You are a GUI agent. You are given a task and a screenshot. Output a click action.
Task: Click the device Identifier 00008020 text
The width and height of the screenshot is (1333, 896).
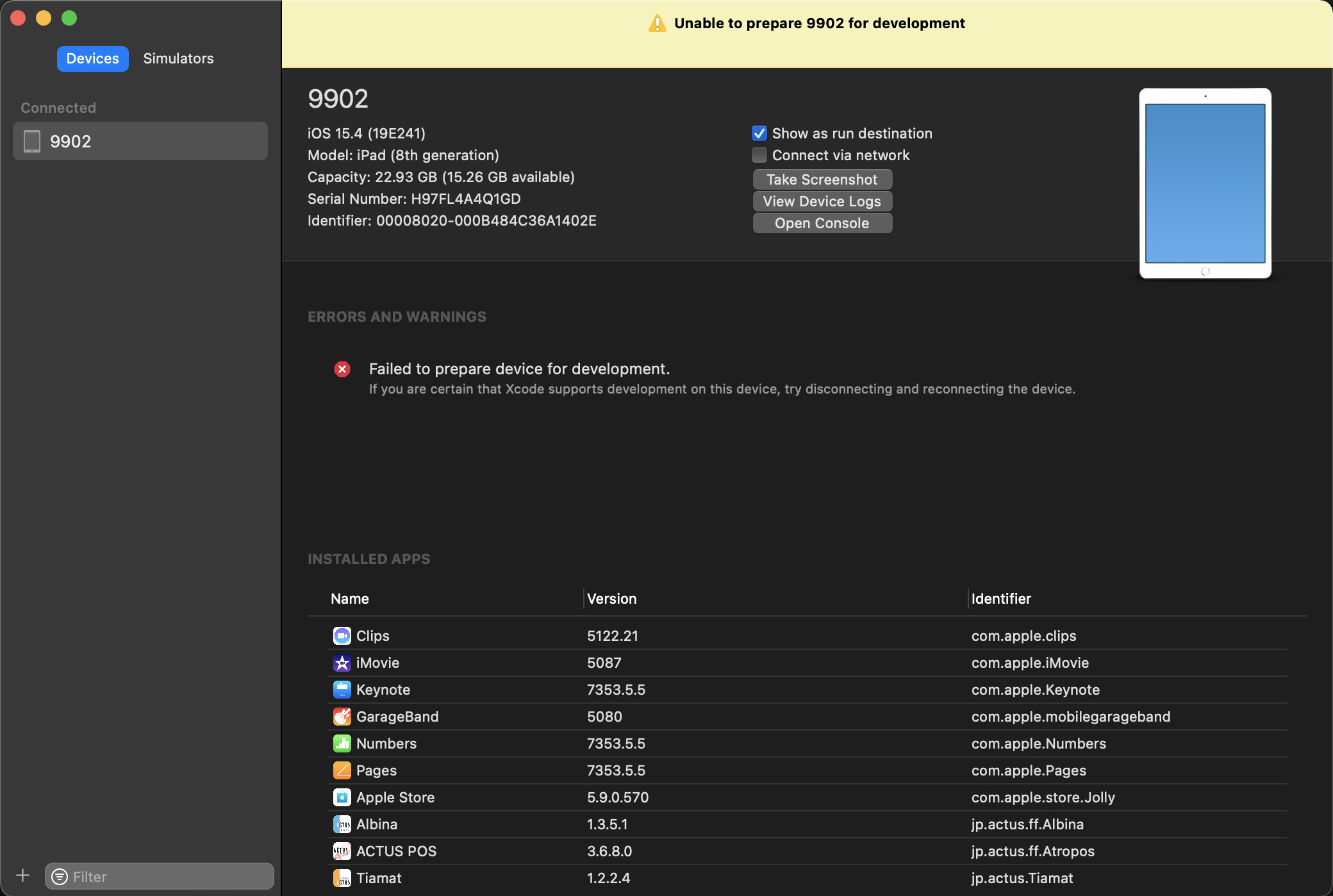[x=452, y=220]
